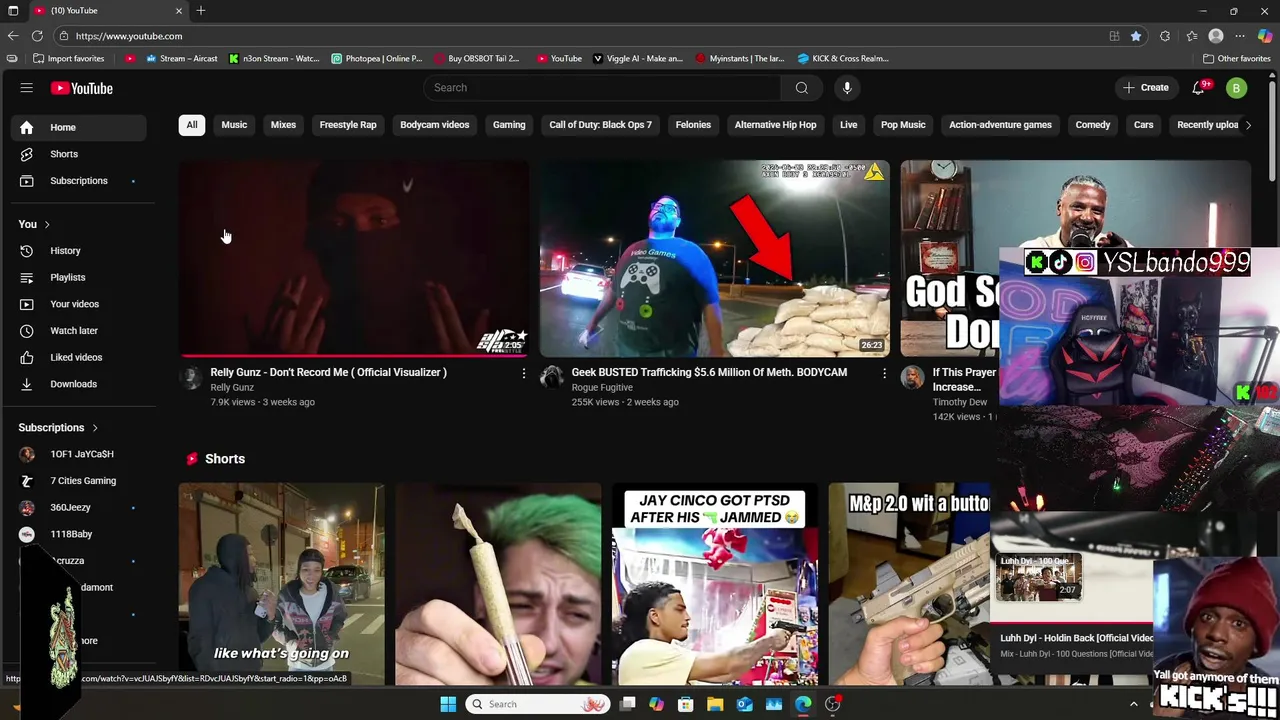Click the bookmark star in the address bar
1280x720 pixels.
1136,36
